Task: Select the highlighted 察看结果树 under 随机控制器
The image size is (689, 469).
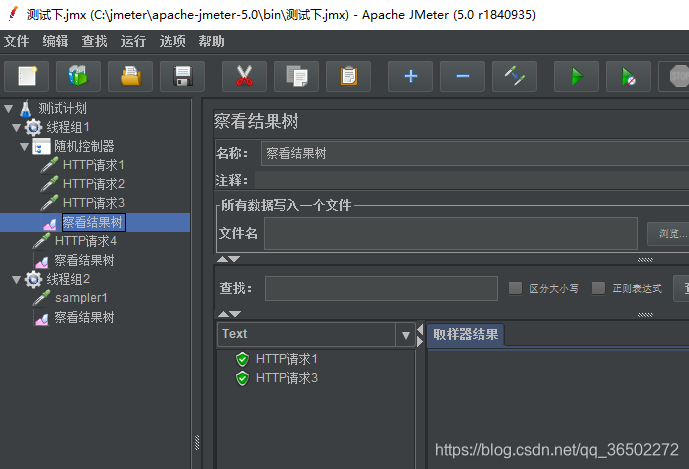Action: click(x=93, y=222)
